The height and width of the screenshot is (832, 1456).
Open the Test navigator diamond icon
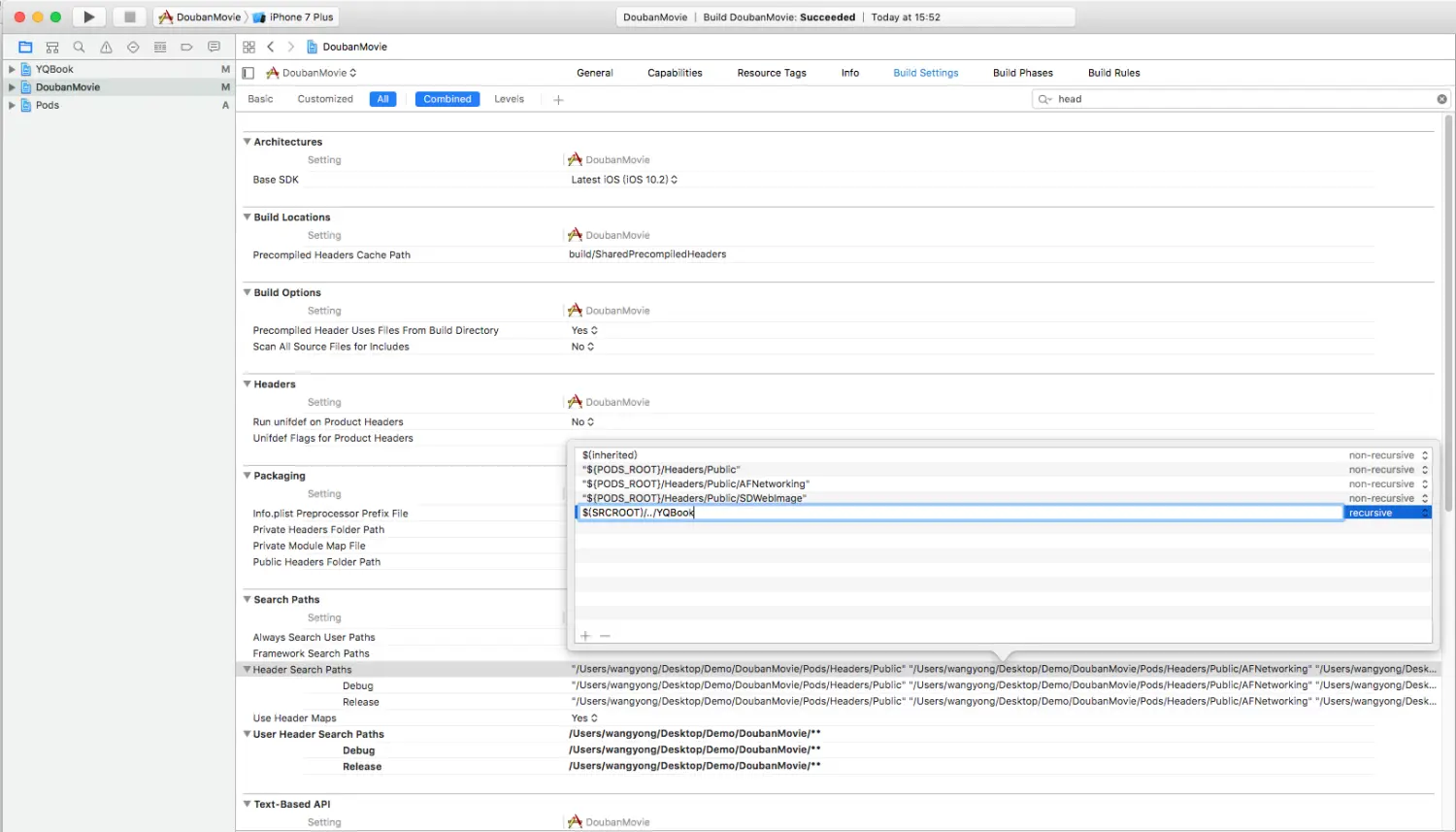[133, 47]
